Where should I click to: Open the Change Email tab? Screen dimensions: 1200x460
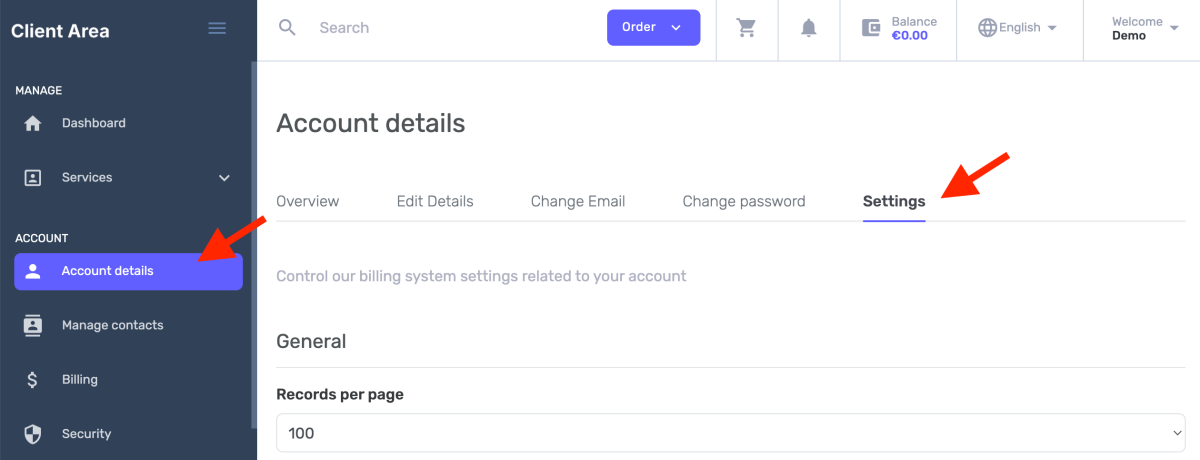pyautogui.click(x=578, y=201)
